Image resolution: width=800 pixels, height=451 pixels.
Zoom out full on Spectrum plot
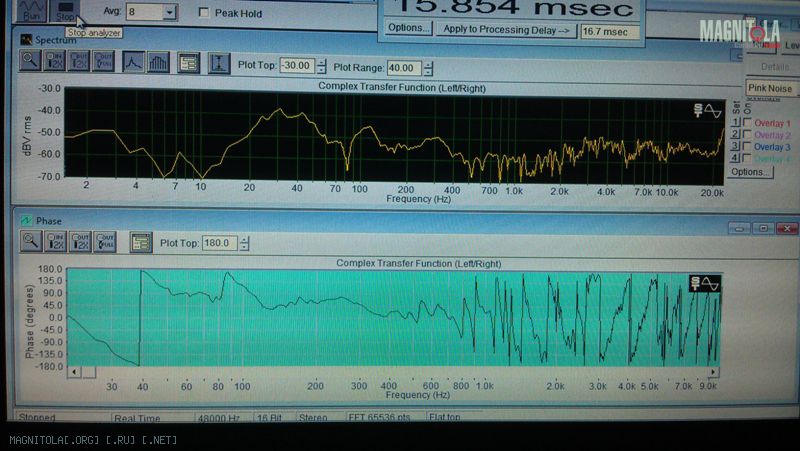[104, 61]
